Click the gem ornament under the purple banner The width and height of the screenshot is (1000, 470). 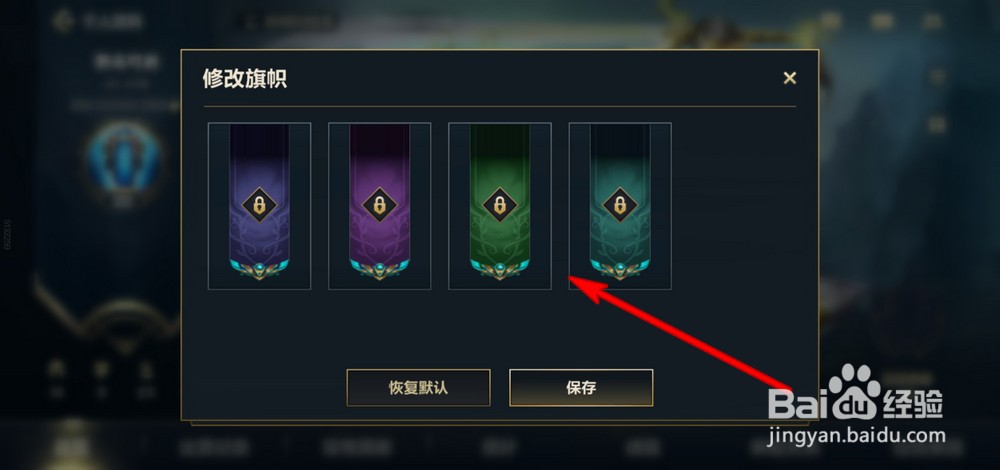(x=379, y=269)
